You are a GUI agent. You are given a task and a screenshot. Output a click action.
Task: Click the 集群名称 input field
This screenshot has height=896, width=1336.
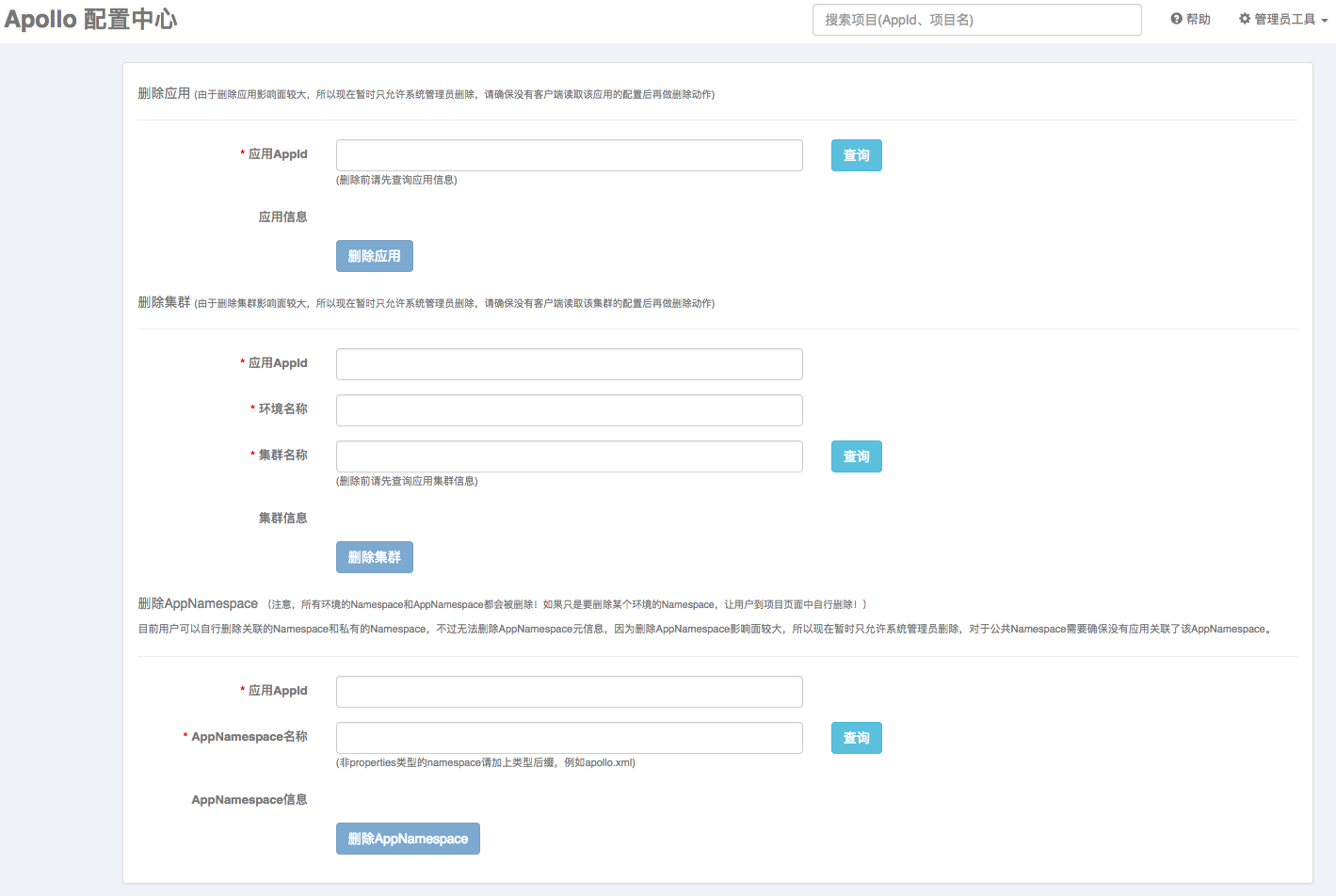pyautogui.click(x=569, y=456)
